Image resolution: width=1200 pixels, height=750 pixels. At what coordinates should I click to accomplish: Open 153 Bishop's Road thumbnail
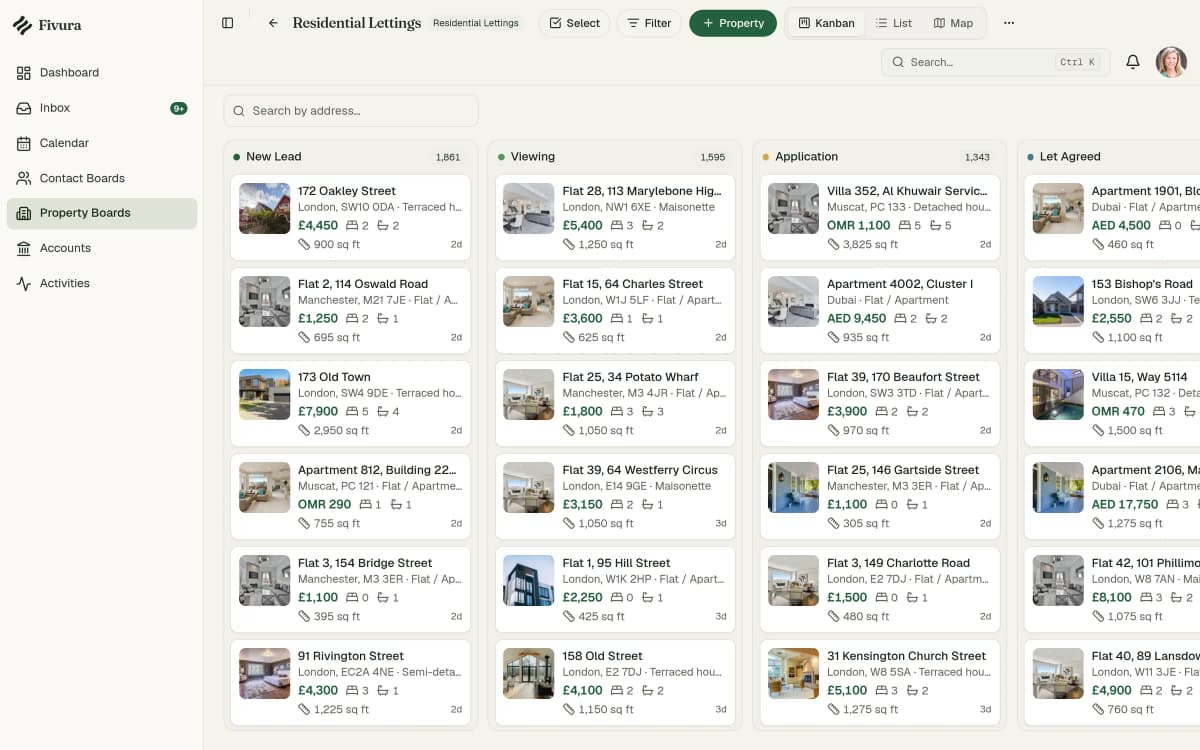click(1058, 301)
